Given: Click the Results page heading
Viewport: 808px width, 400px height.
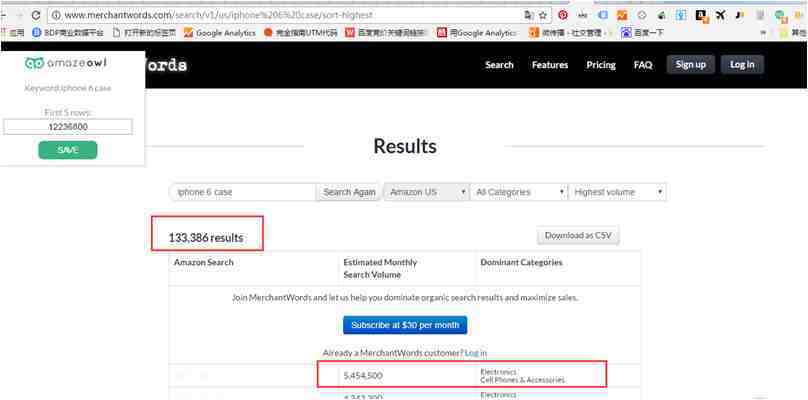Looking at the screenshot, I should pos(405,146).
